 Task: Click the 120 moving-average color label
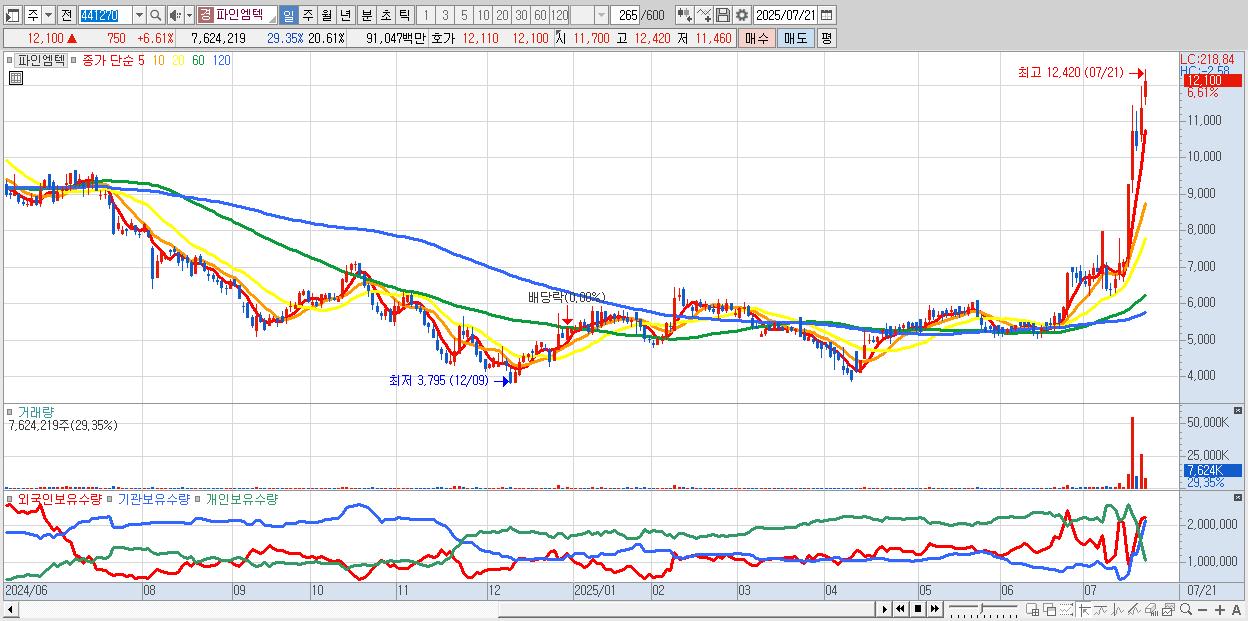click(x=222, y=60)
